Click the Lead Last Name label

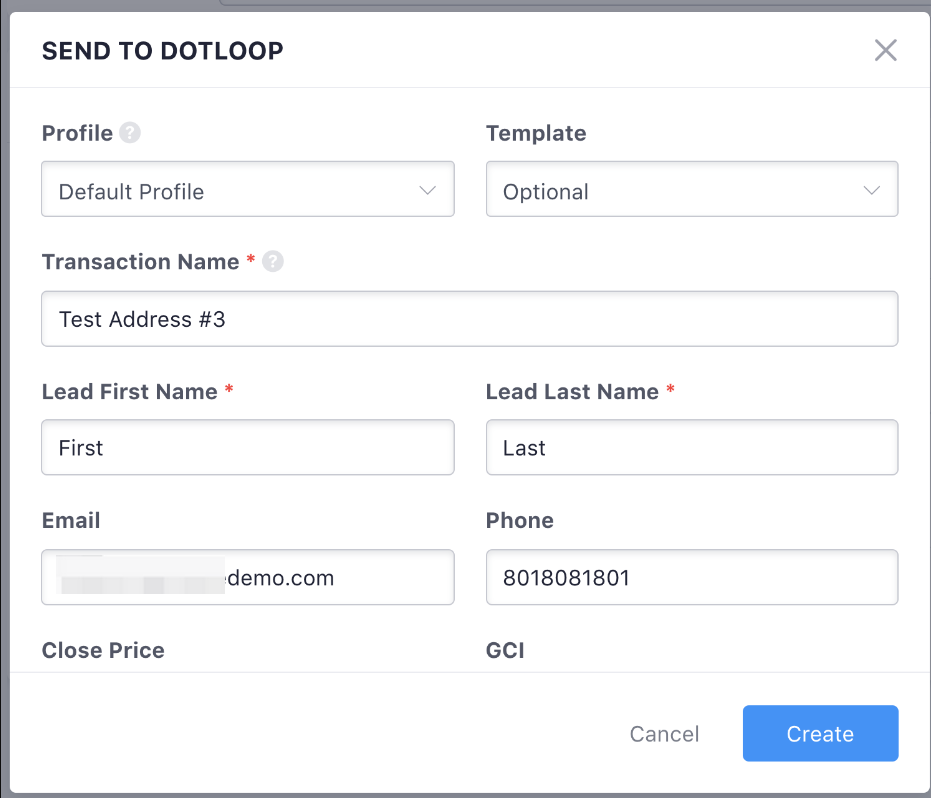572,392
